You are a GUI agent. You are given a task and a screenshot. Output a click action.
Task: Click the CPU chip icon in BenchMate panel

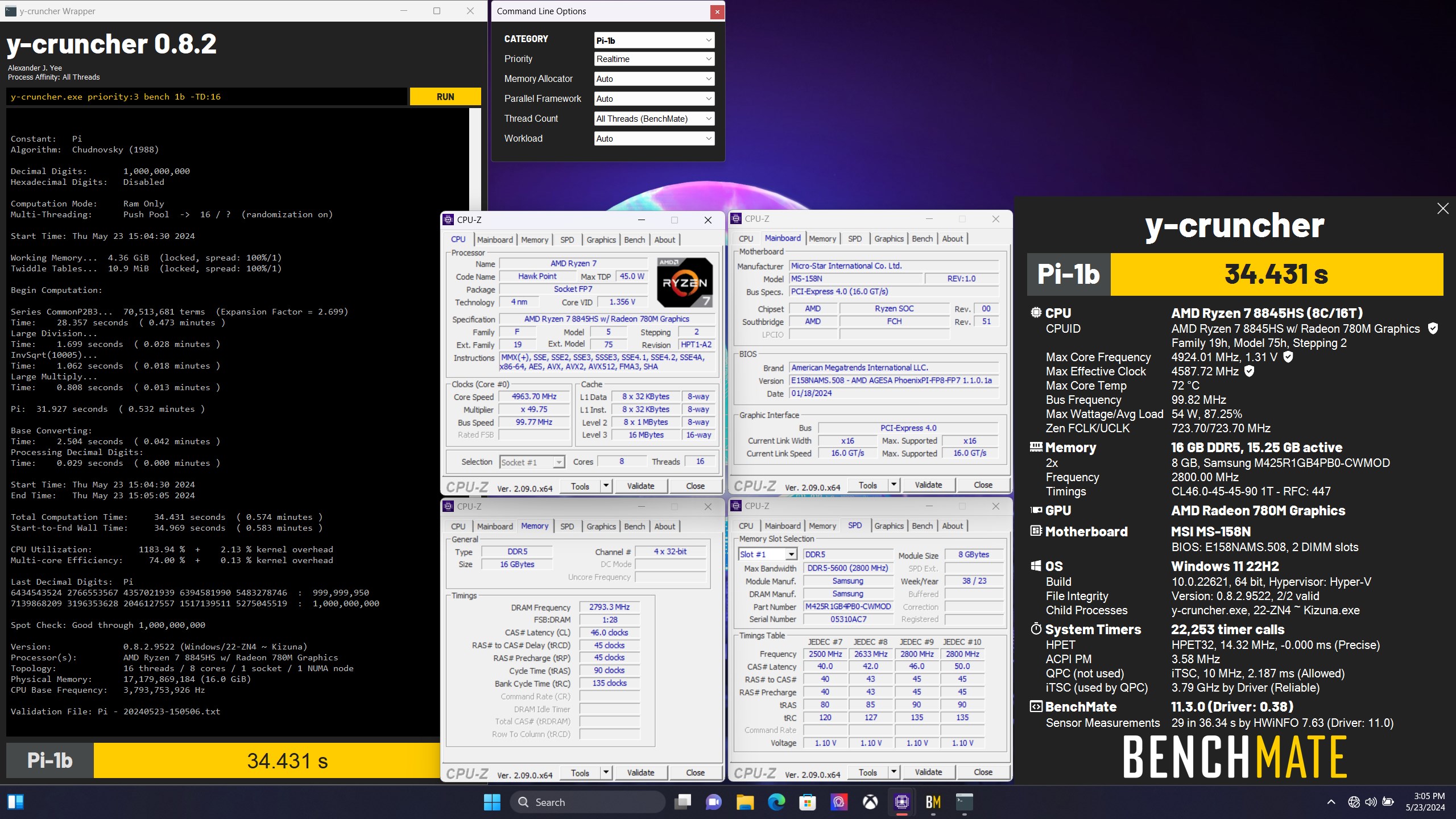coord(1036,313)
